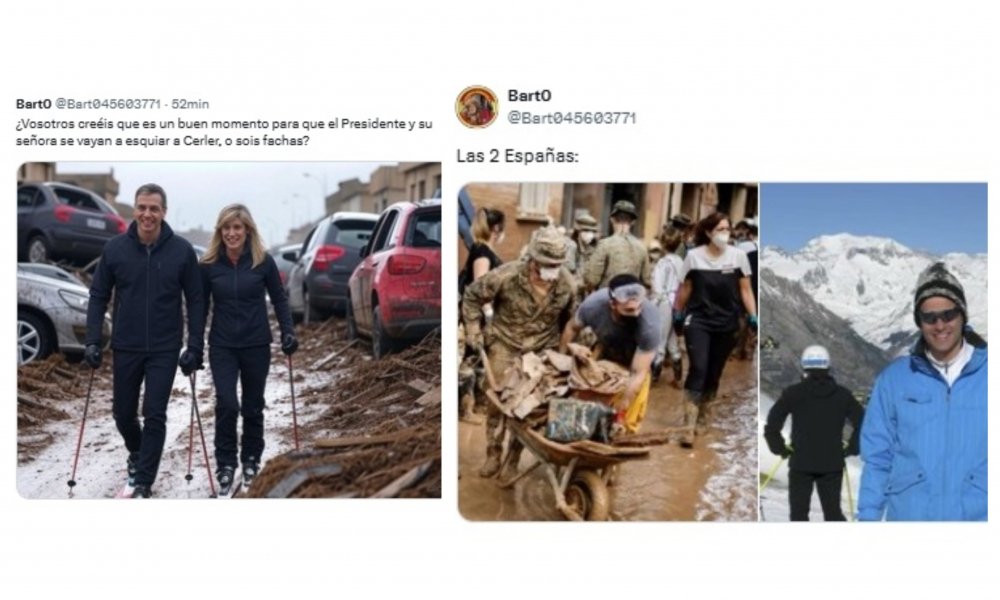Click the woman wearing white face mask
Screen dimensions: 1000x600
(714, 300)
